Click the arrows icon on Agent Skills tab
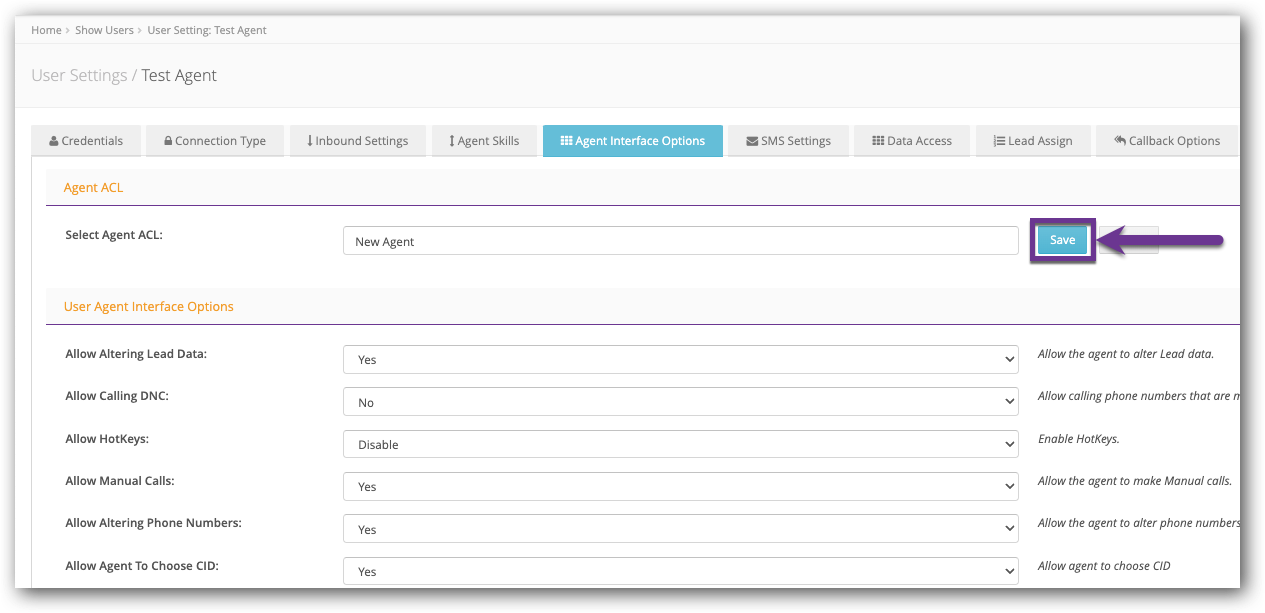 451,141
